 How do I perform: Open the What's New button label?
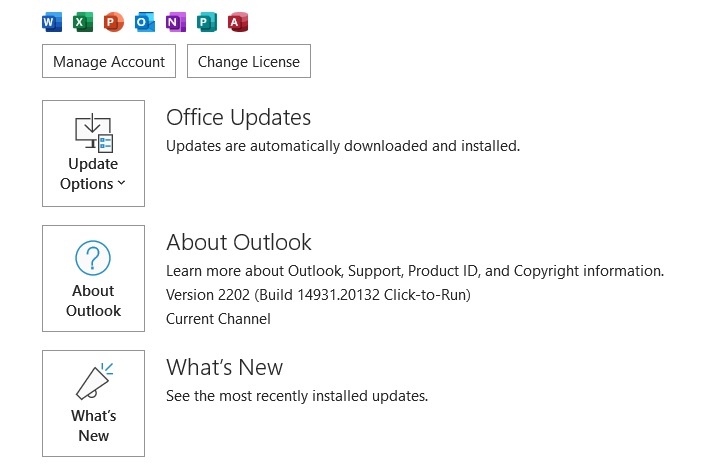(x=93, y=425)
